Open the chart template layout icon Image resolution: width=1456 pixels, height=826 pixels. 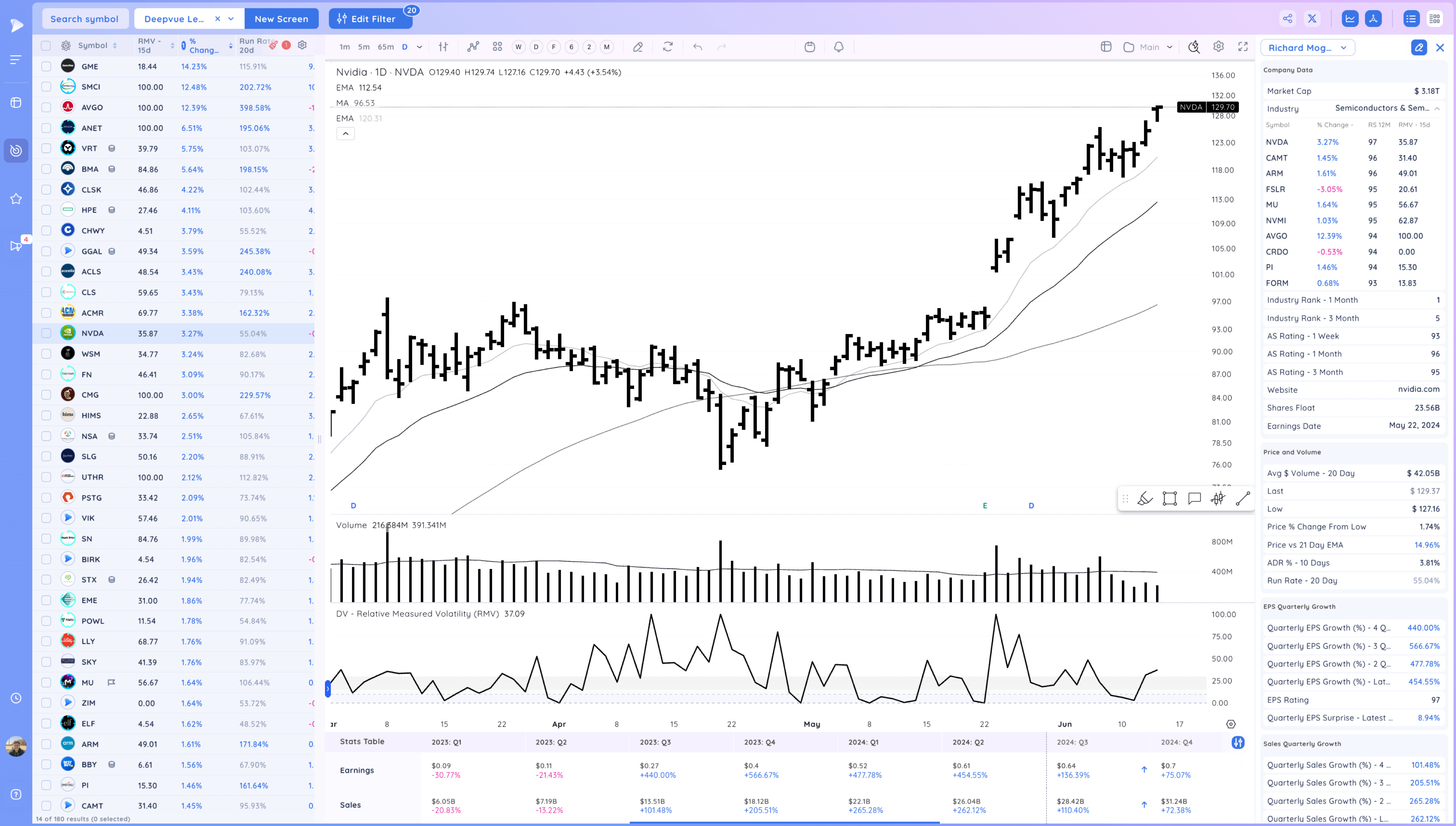tap(1106, 47)
